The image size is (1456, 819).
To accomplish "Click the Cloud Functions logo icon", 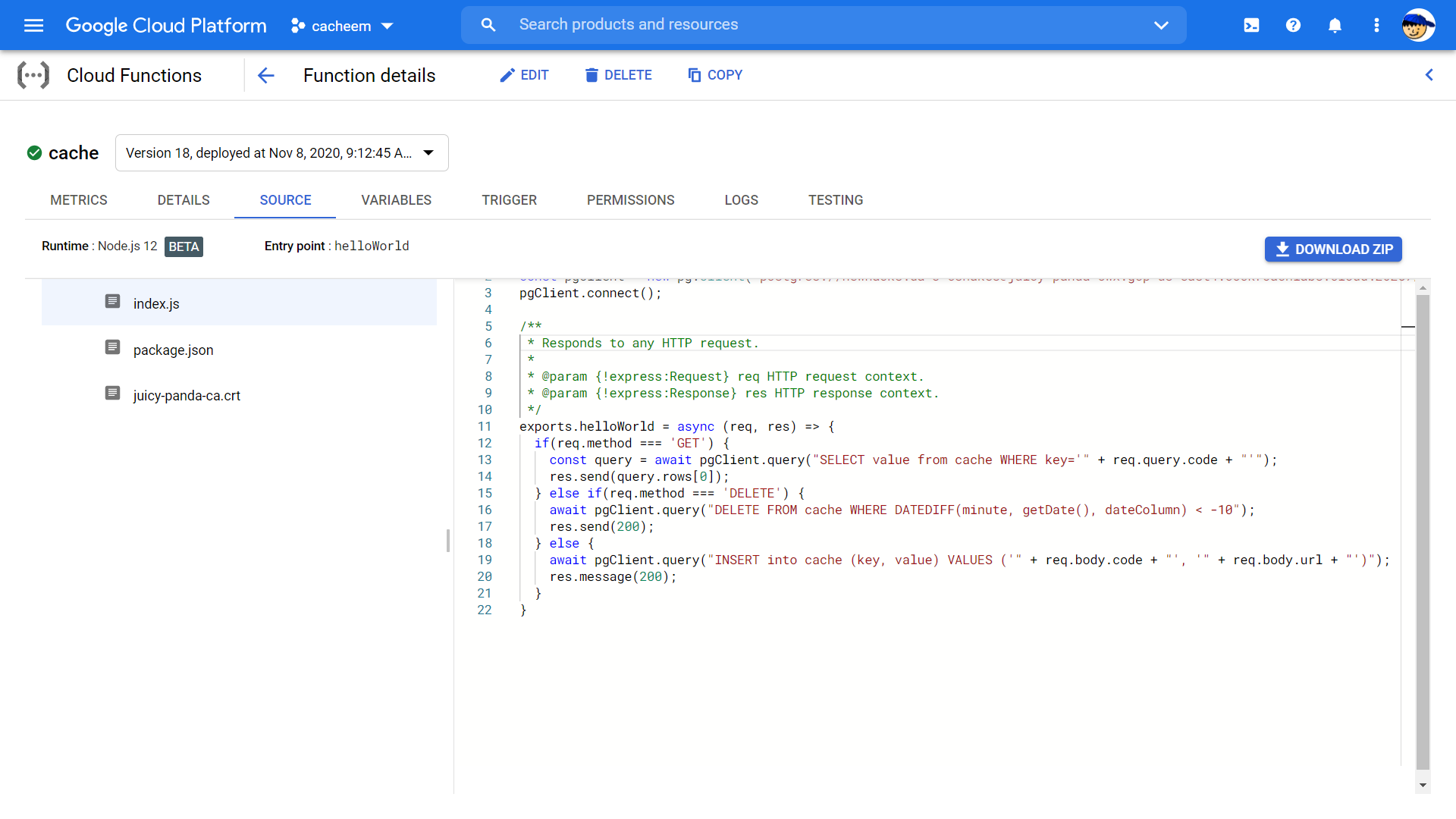I will coord(33,75).
